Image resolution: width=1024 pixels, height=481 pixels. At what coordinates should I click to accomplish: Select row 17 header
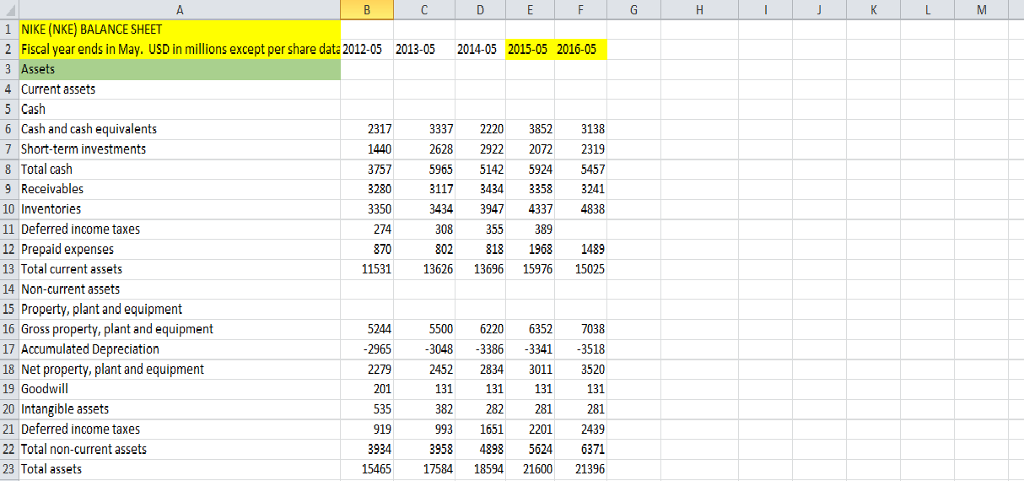9,349
